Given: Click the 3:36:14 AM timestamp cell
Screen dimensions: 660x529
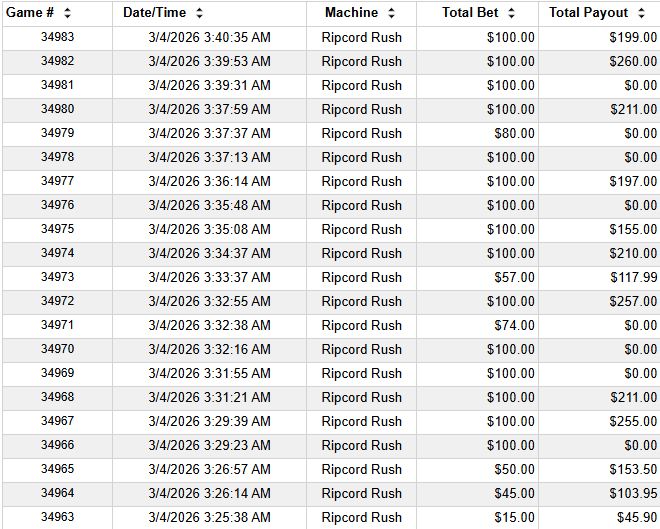Looking at the screenshot, I should click(209, 181).
